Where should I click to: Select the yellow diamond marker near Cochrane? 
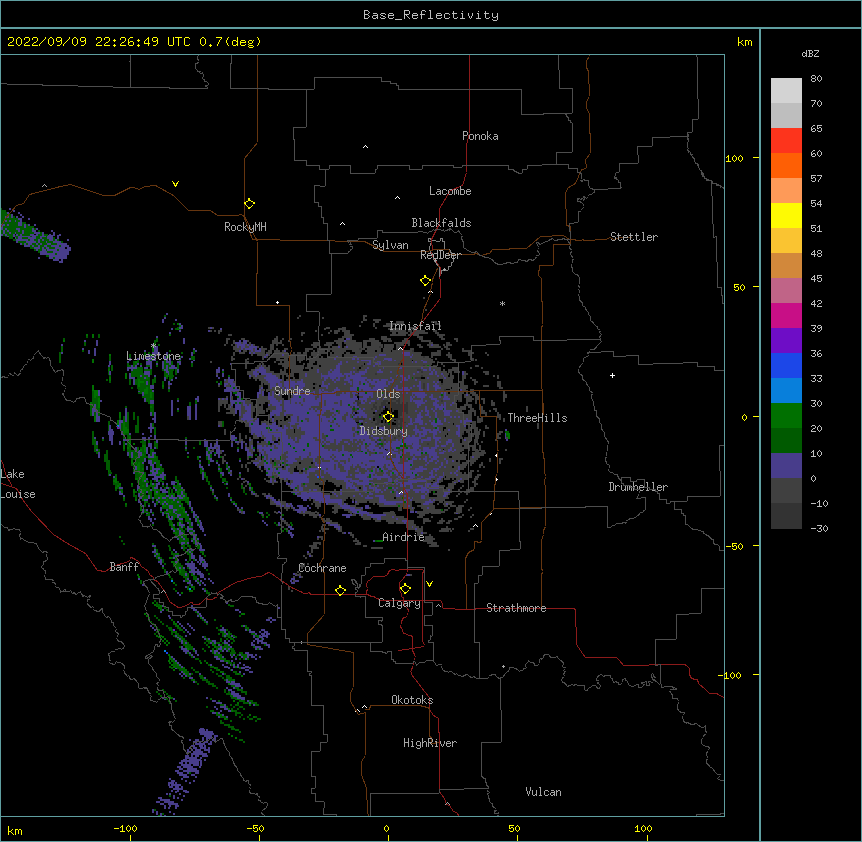(340, 590)
